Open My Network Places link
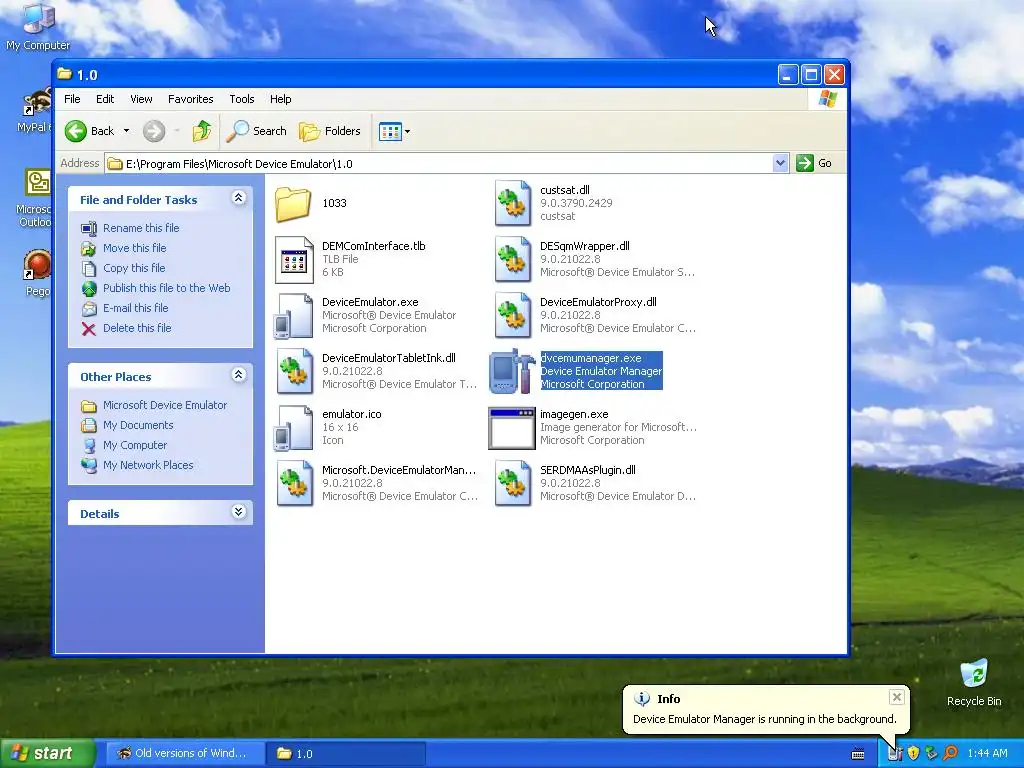The height and width of the screenshot is (768, 1024). pyautogui.click(x=148, y=466)
